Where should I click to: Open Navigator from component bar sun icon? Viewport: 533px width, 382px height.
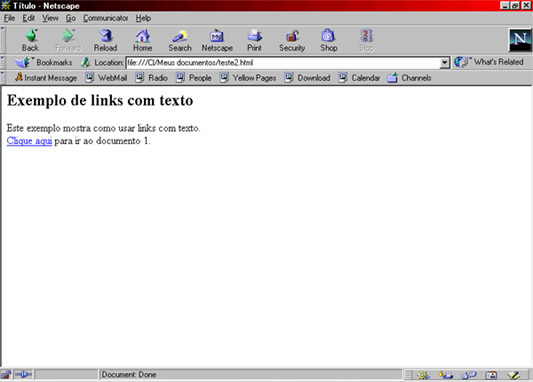pyautogui.click(x=424, y=375)
